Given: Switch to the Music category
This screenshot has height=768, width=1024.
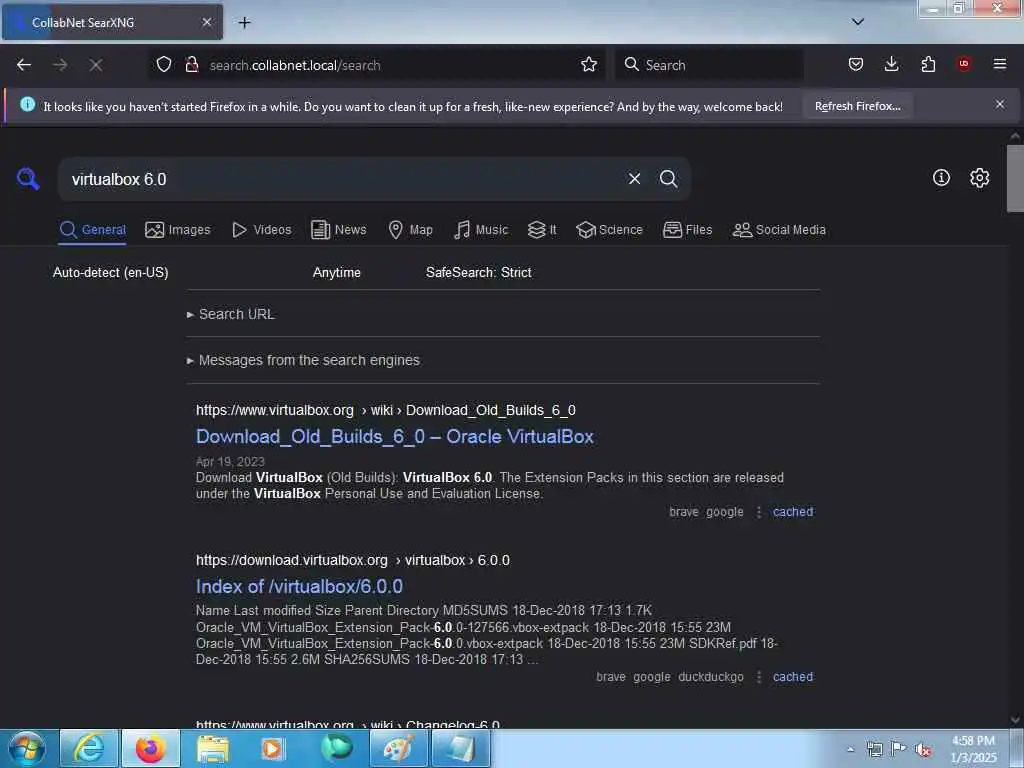Looking at the screenshot, I should coord(481,230).
